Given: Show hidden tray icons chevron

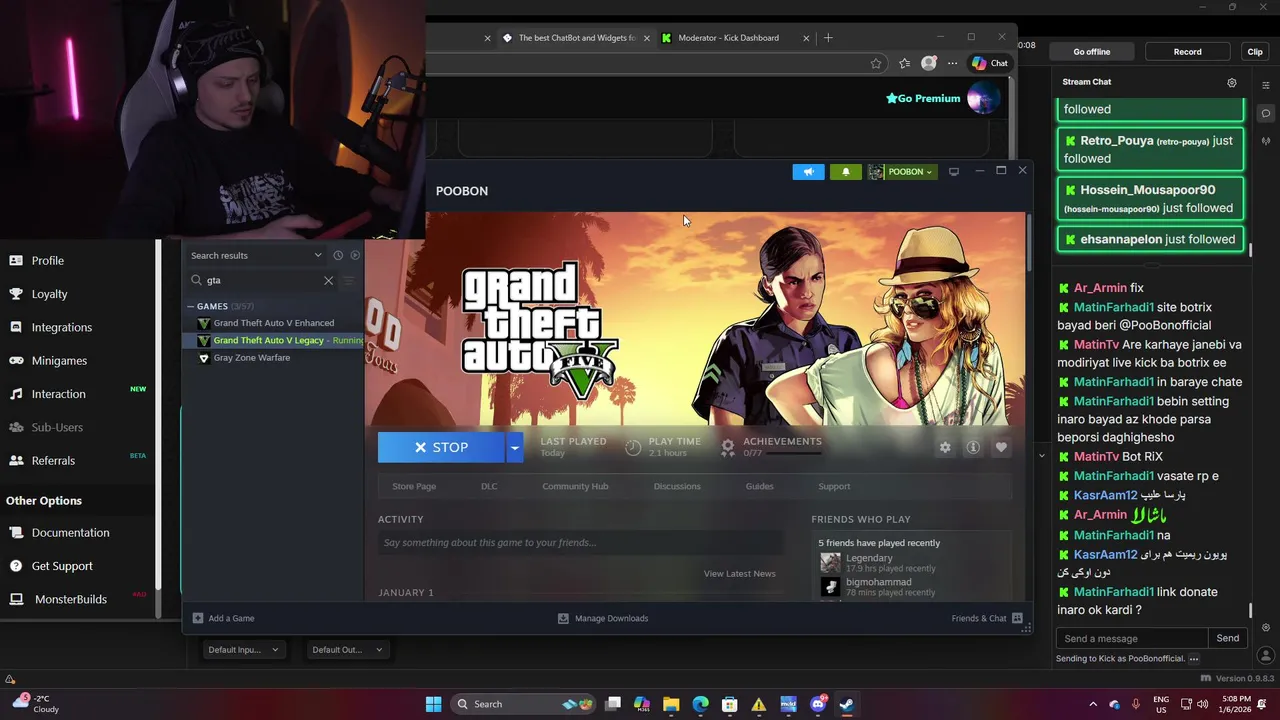Looking at the screenshot, I should coord(1092,704).
